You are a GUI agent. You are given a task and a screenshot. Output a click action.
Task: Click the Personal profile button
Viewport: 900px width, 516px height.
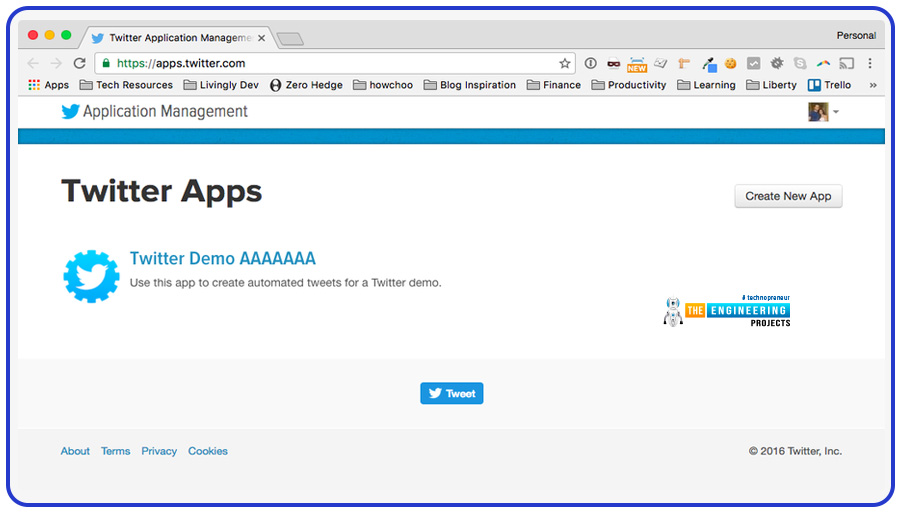click(856, 36)
